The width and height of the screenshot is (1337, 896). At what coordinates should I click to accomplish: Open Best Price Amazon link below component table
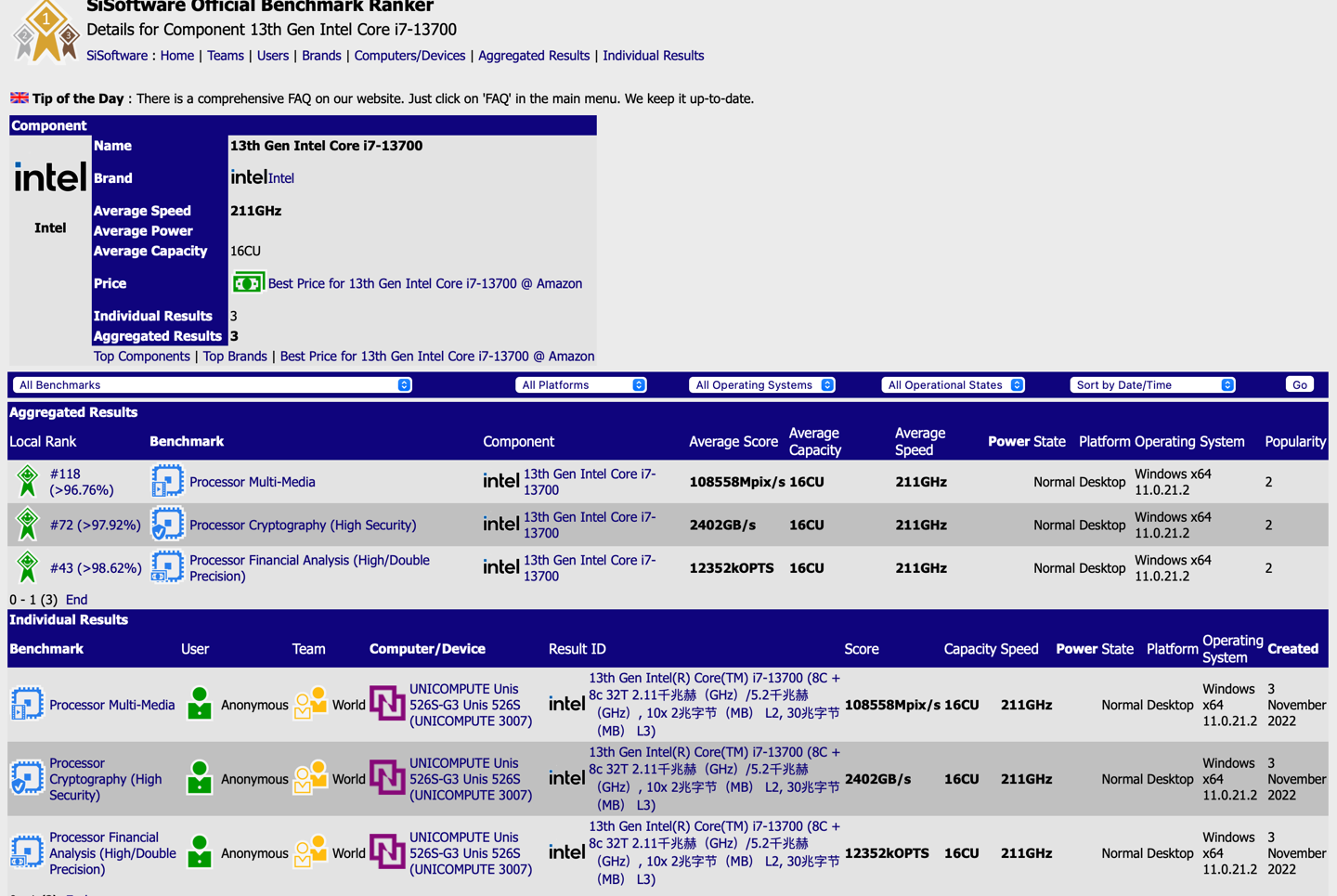coord(437,357)
